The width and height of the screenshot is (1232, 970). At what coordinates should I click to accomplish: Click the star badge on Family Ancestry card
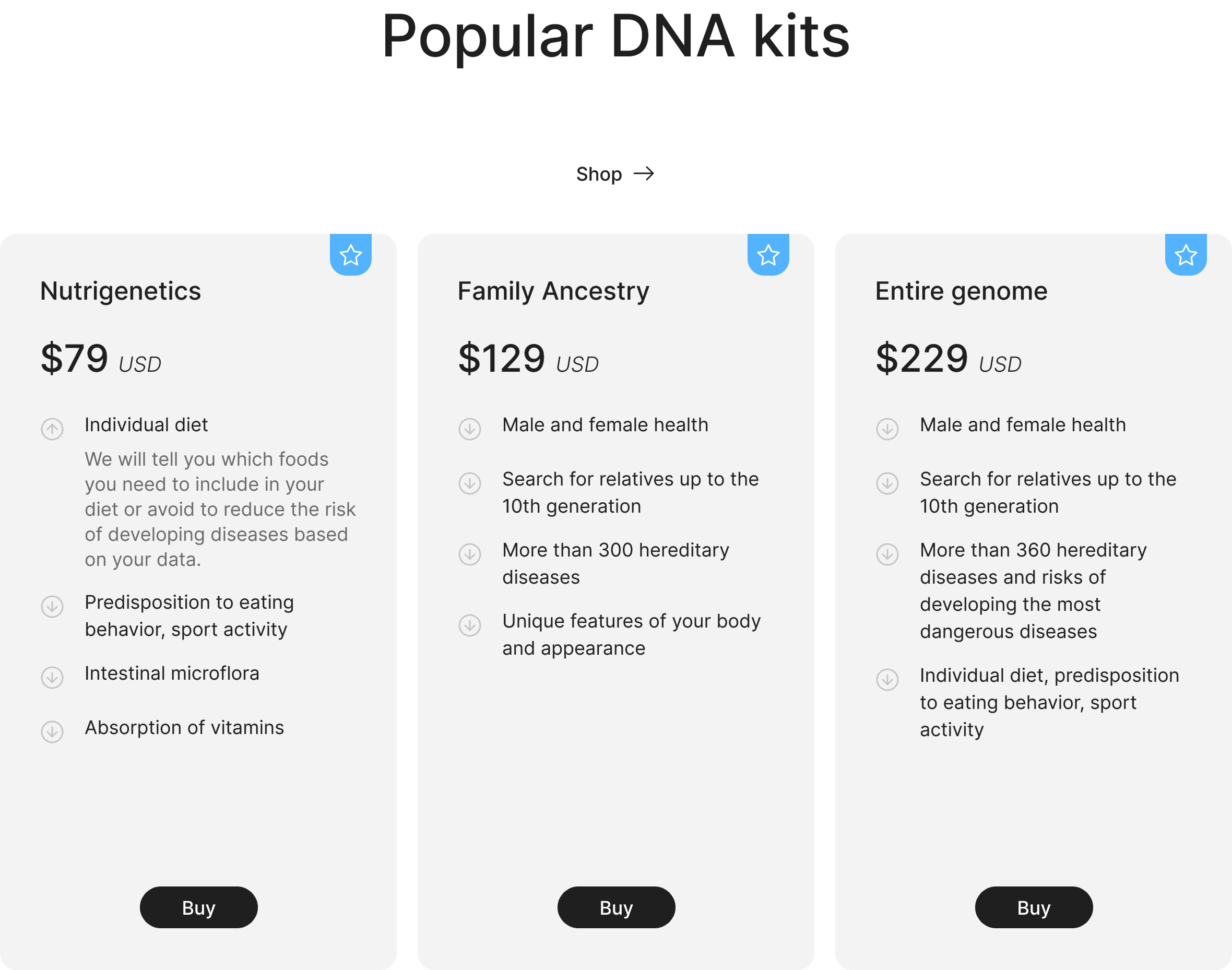point(767,255)
